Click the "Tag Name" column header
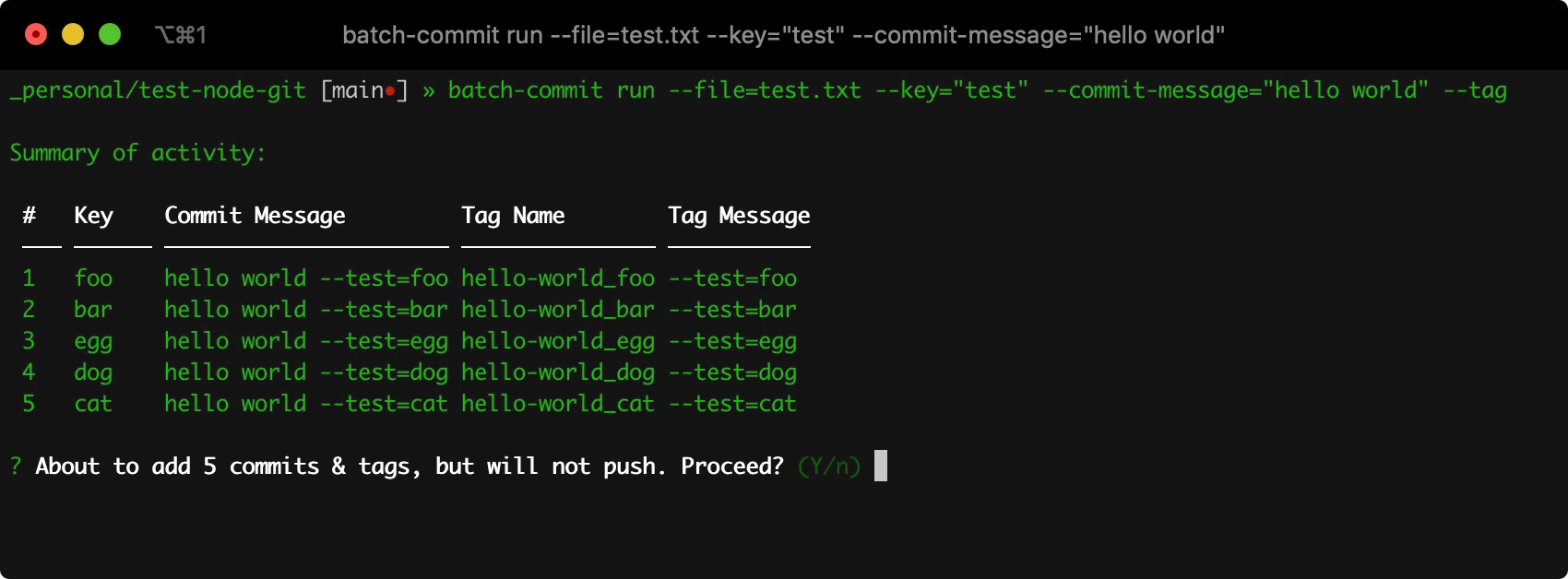This screenshot has width=1568, height=579. (x=513, y=216)
